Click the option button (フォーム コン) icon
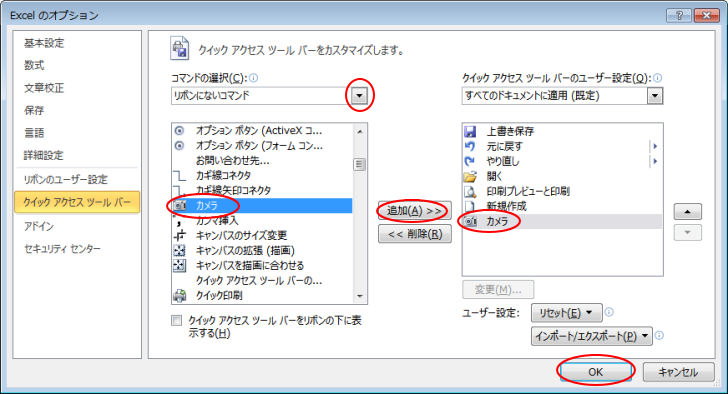This screenshot has width=728, height=394. (x=179, y=146)
